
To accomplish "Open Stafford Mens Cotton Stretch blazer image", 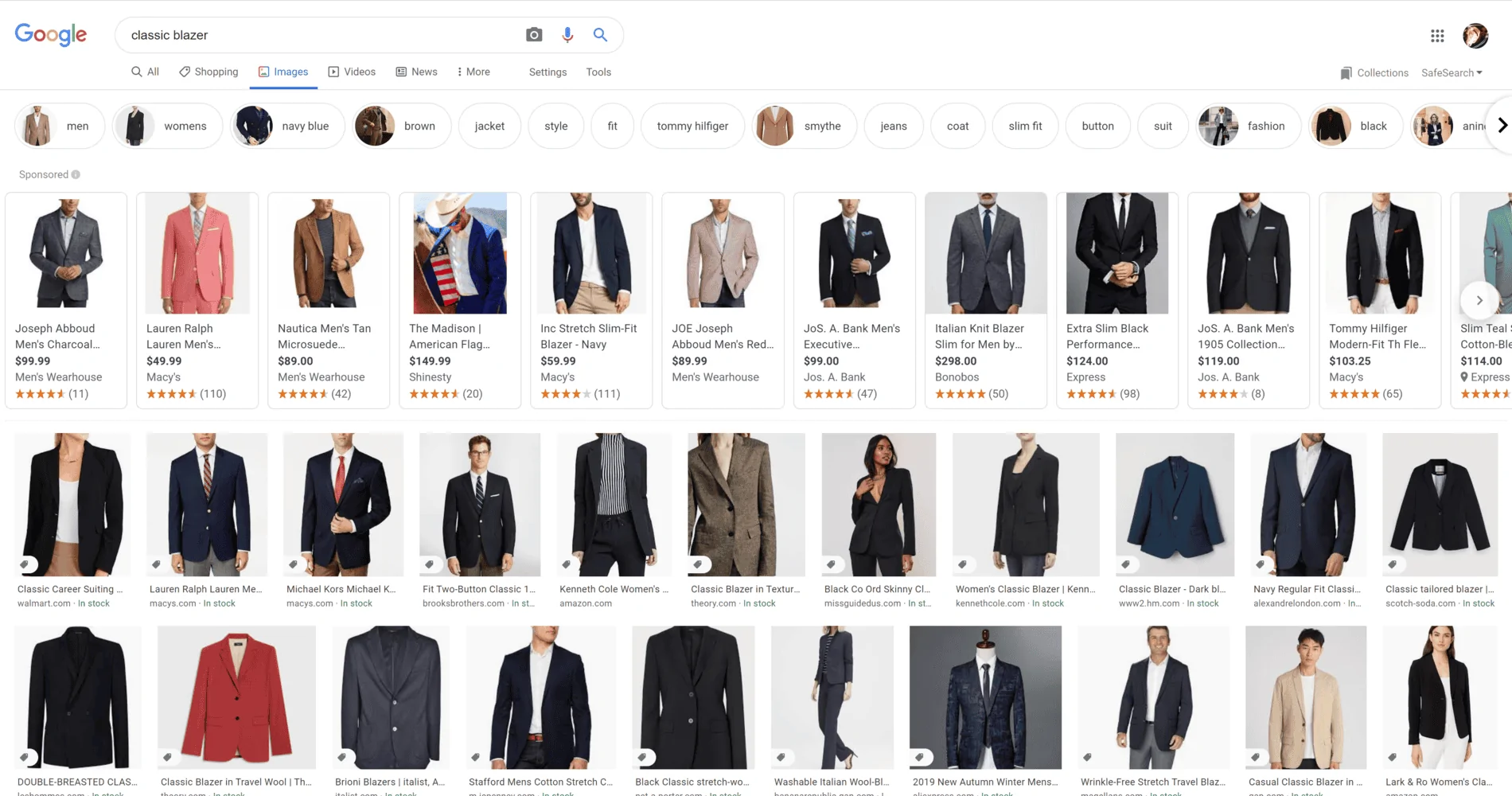I will tap(541, 697).
